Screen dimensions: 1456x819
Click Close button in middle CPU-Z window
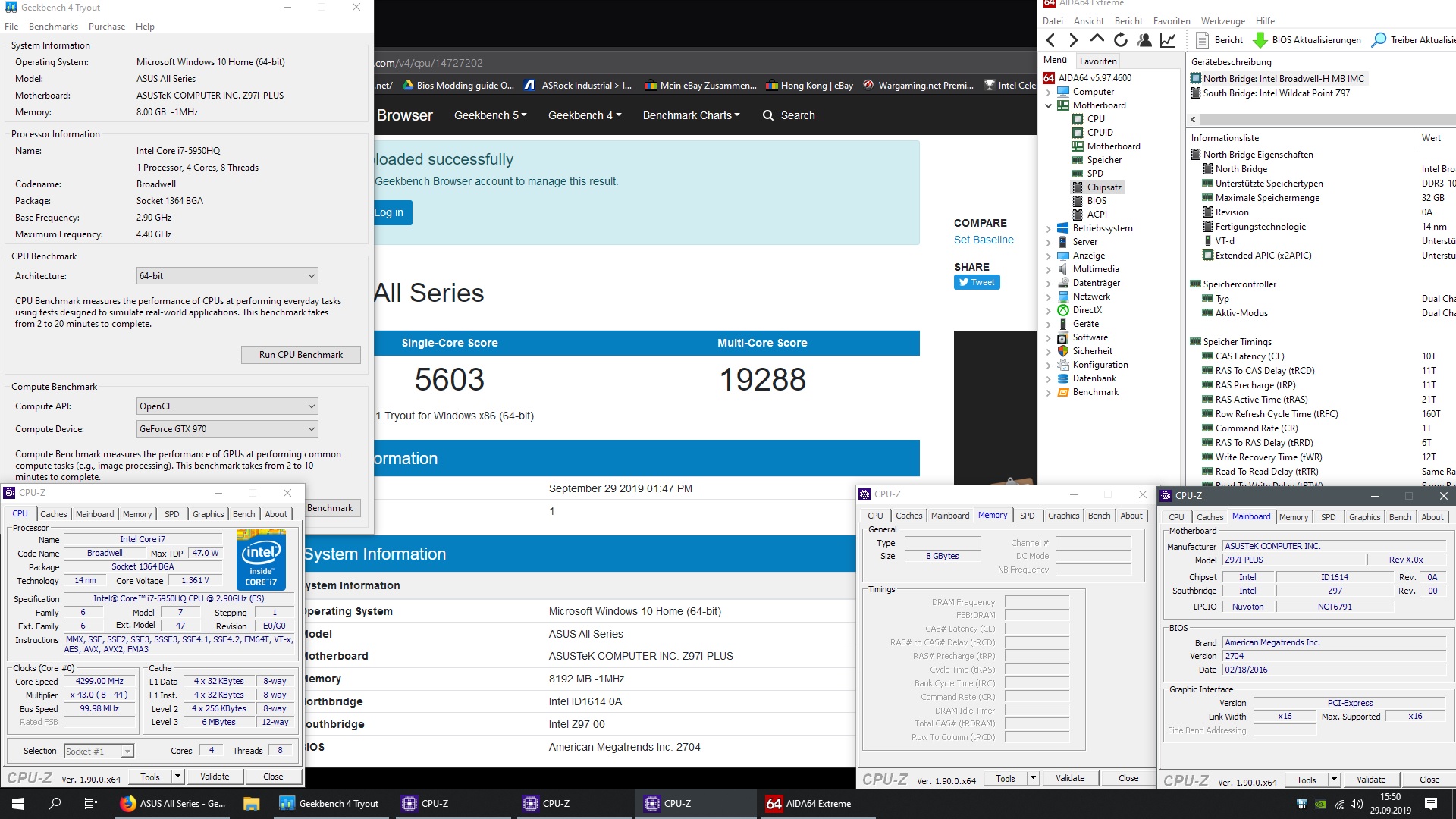(1128, 778)
